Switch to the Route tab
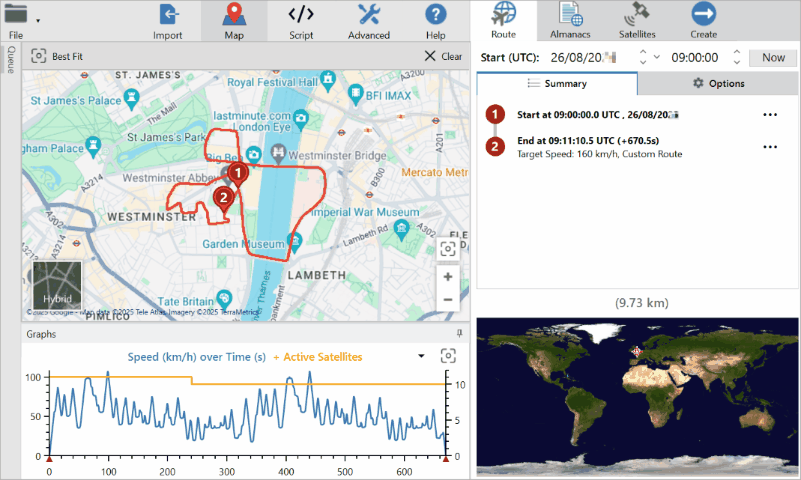The image size is (801, 480). tap(503, 20)
